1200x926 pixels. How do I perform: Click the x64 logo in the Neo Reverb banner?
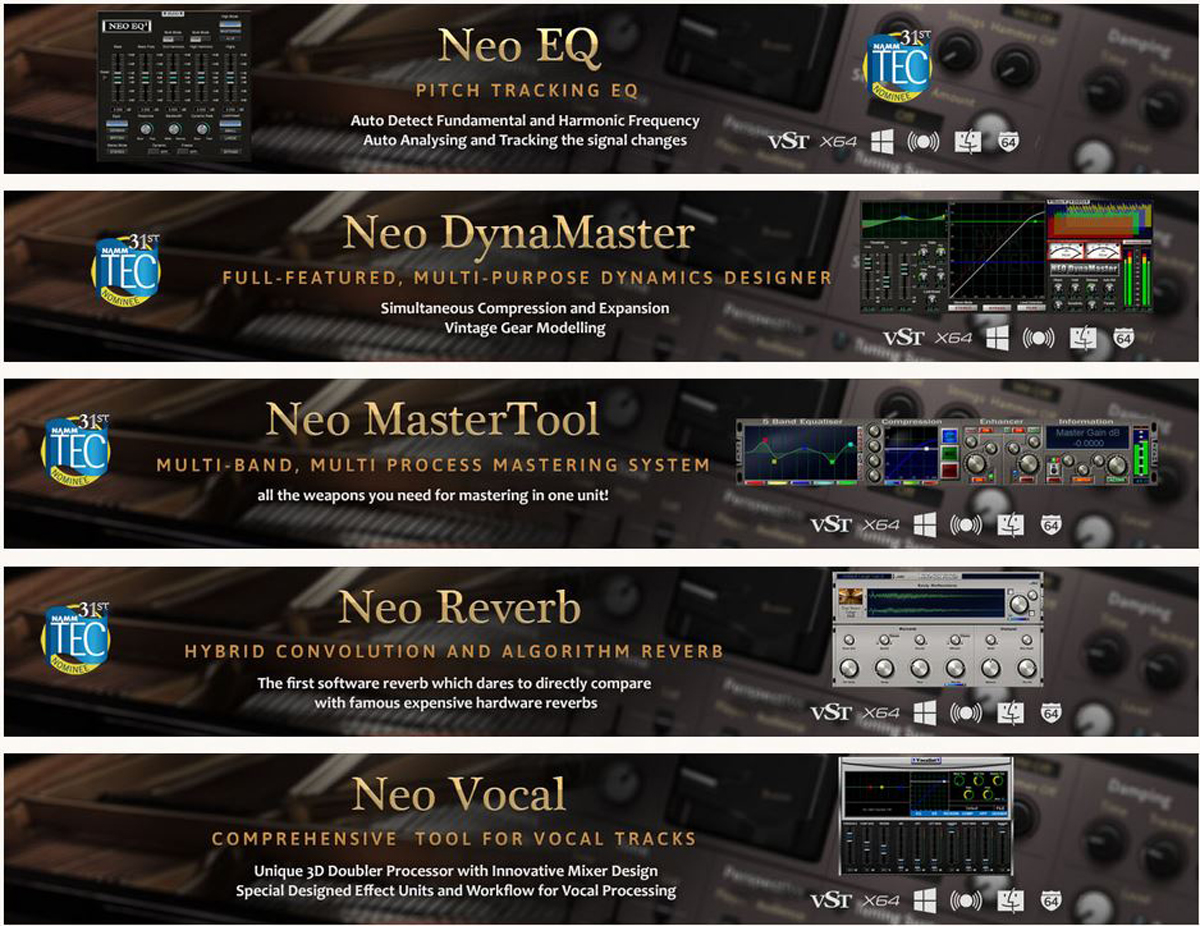[882, 712]
